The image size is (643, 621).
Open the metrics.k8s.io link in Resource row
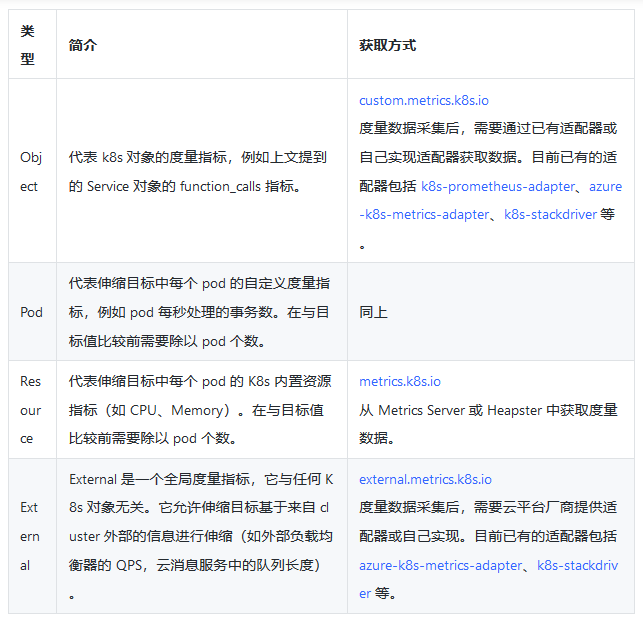pyautogui.click(x=400, y=381)
